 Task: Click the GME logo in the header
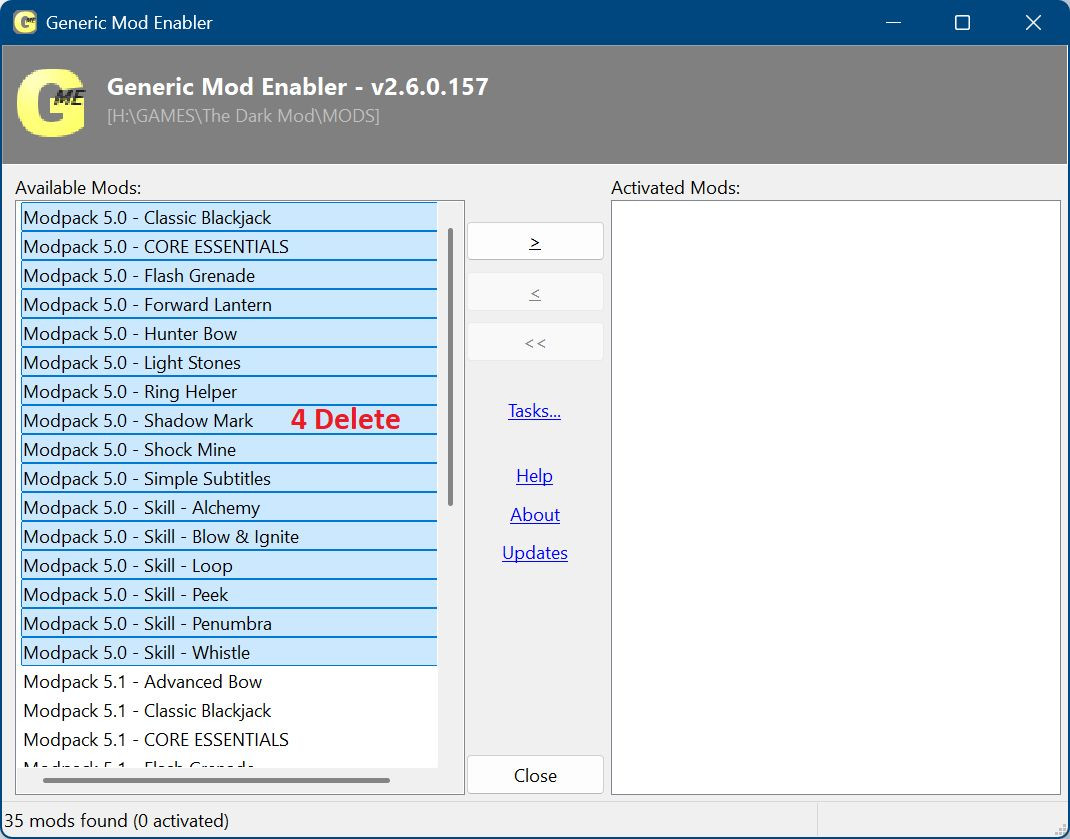[51, 102]
